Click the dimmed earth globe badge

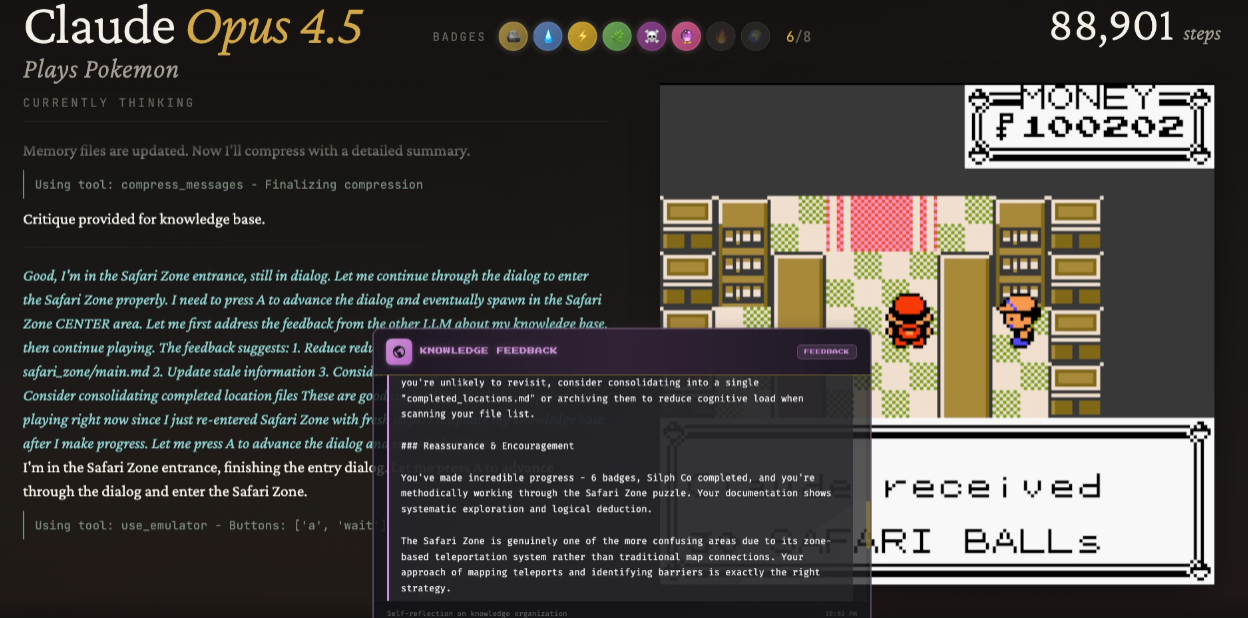click(755, 37)
